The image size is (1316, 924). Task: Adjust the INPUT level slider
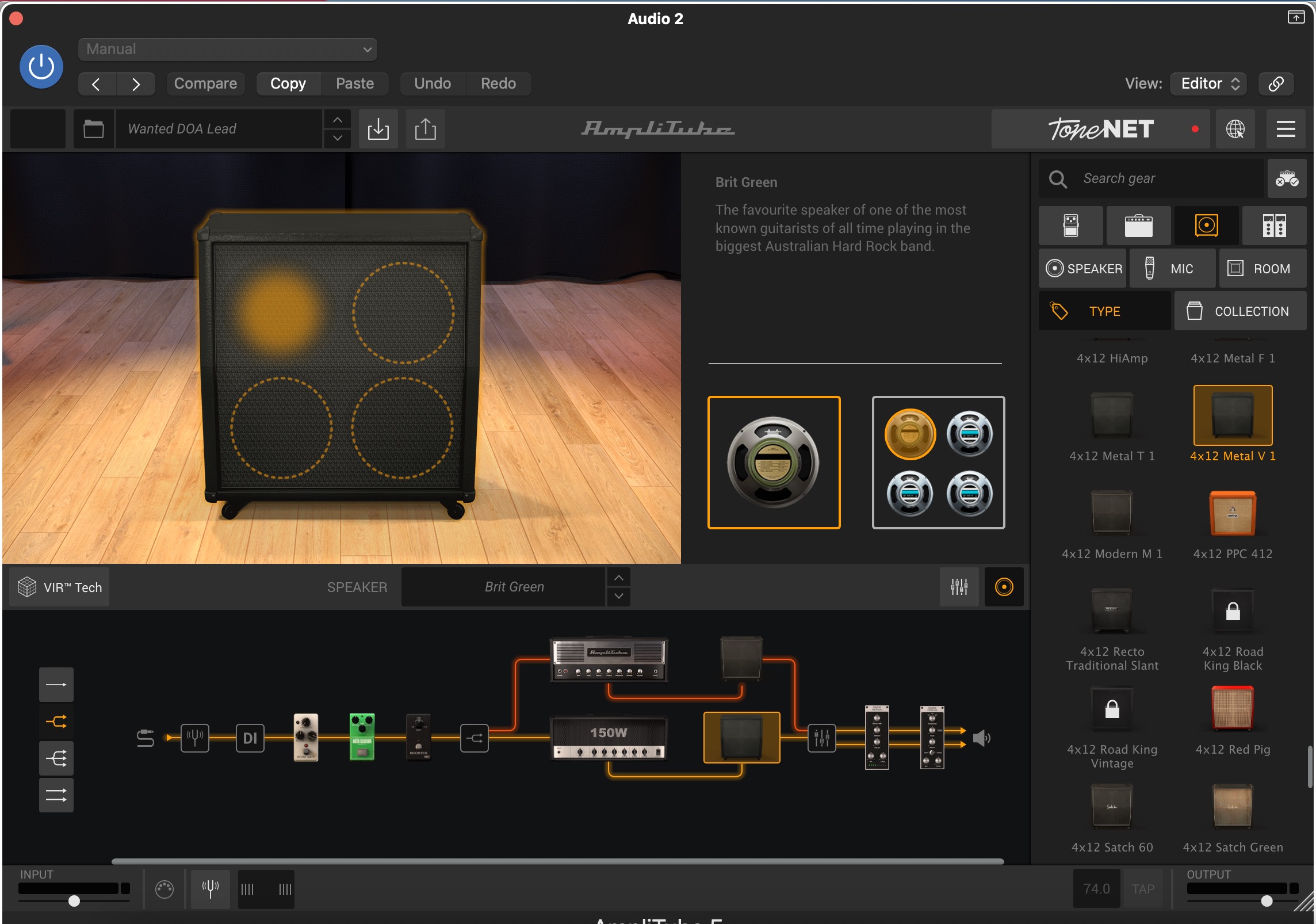[x=74, y=900]
